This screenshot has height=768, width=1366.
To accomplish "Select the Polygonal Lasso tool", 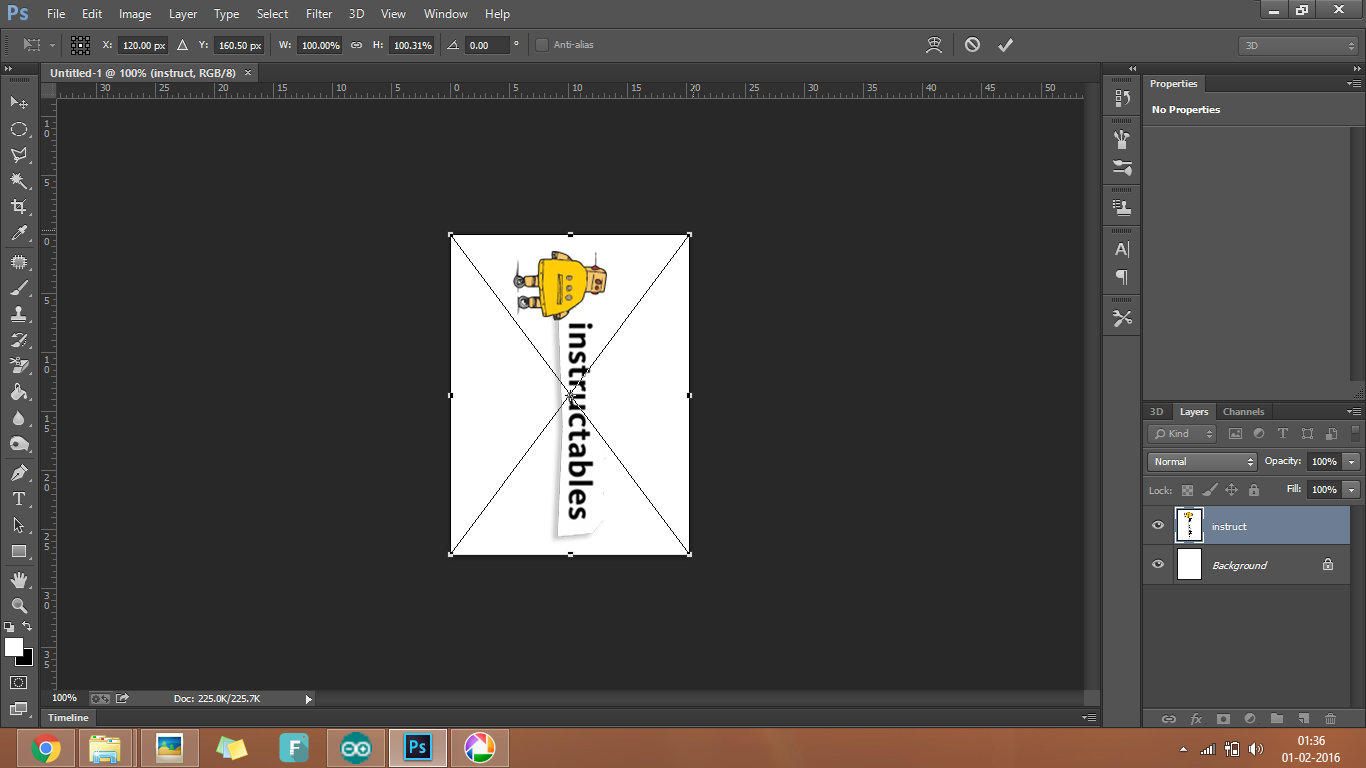I will click(19, 155).
